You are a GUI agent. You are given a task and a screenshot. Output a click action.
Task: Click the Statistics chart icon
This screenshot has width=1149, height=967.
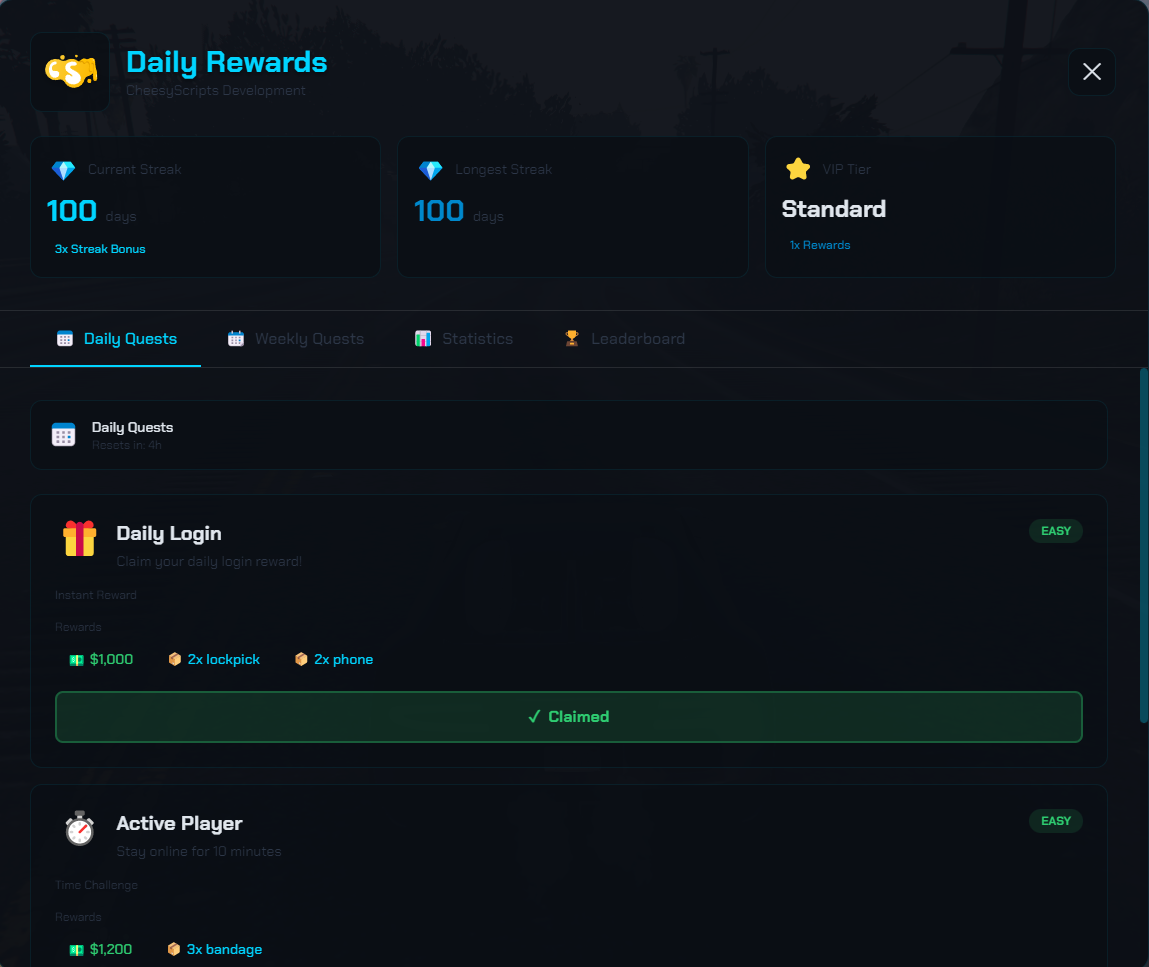(423, 338)
